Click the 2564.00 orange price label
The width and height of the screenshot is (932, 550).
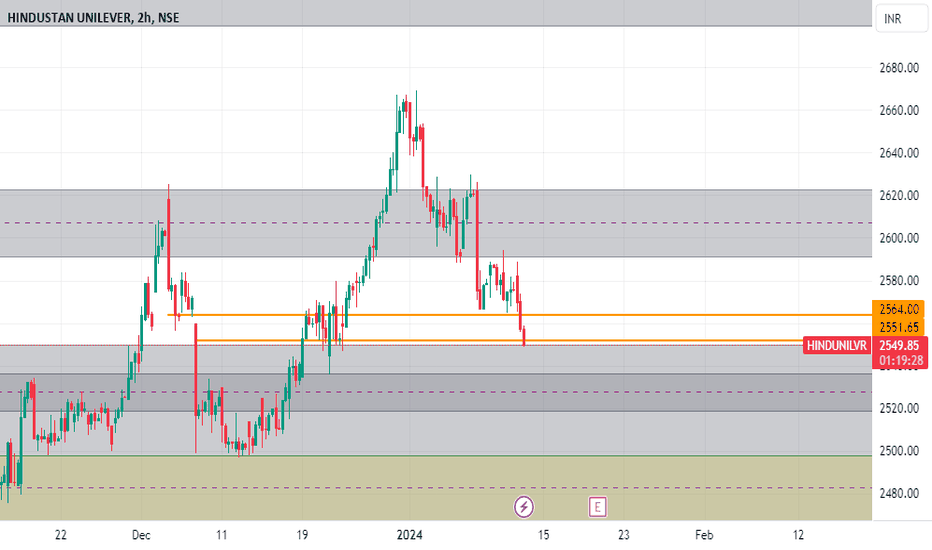coord(898,309)
